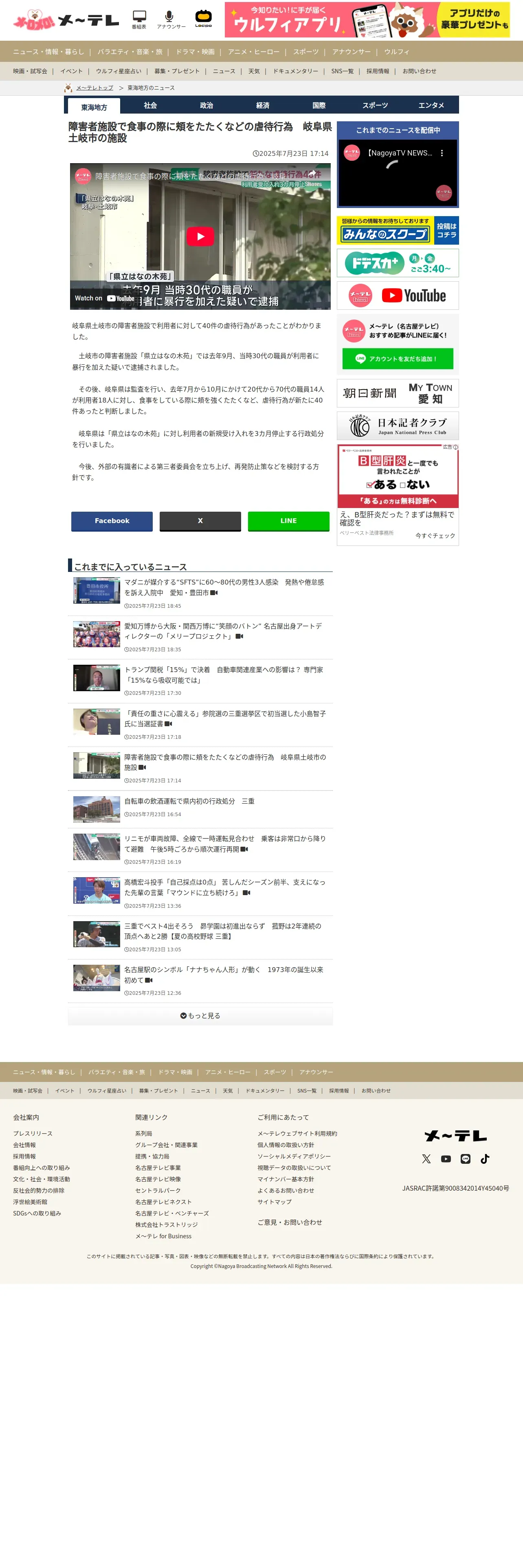The width and height of the screenshot is (523, 1568).
Task: Open the ドラマ・映画 top menu
Action: [195, 52]
